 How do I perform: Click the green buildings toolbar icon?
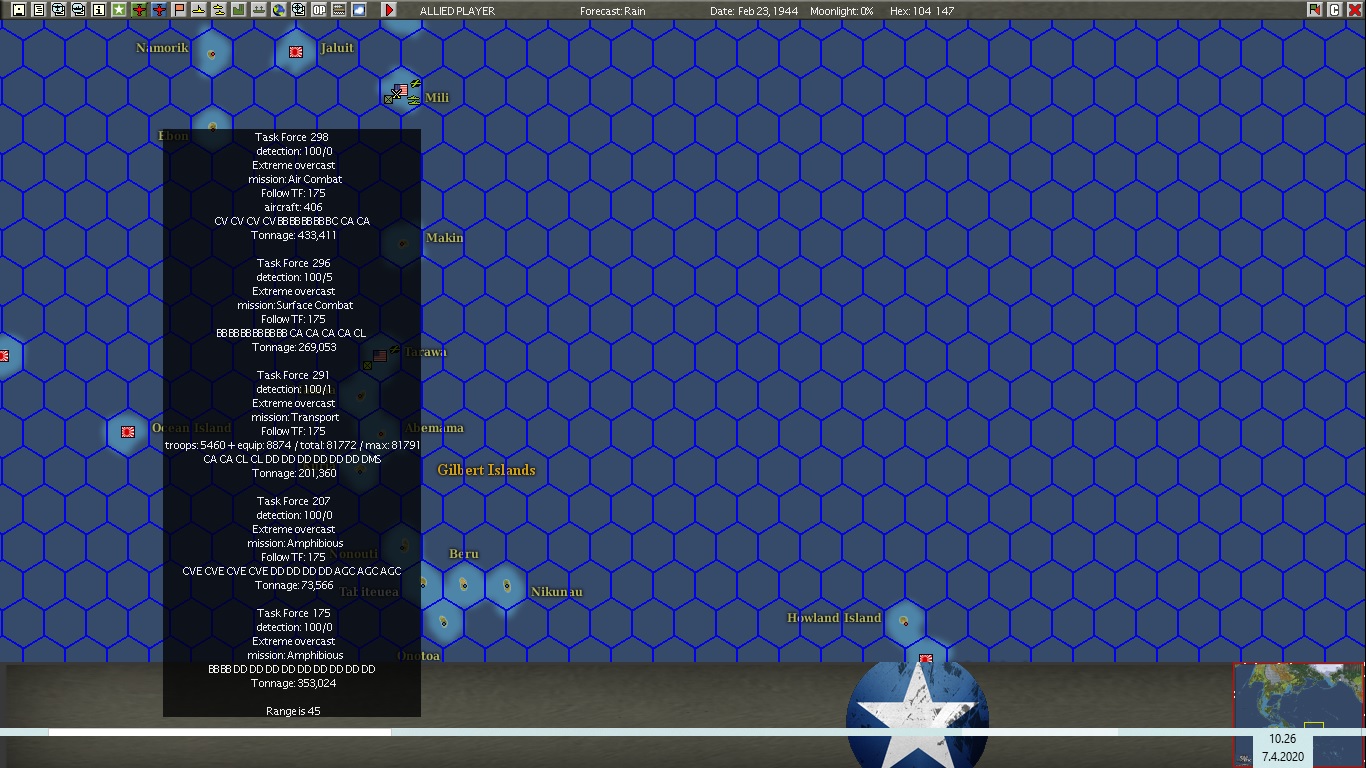[239, 10]
